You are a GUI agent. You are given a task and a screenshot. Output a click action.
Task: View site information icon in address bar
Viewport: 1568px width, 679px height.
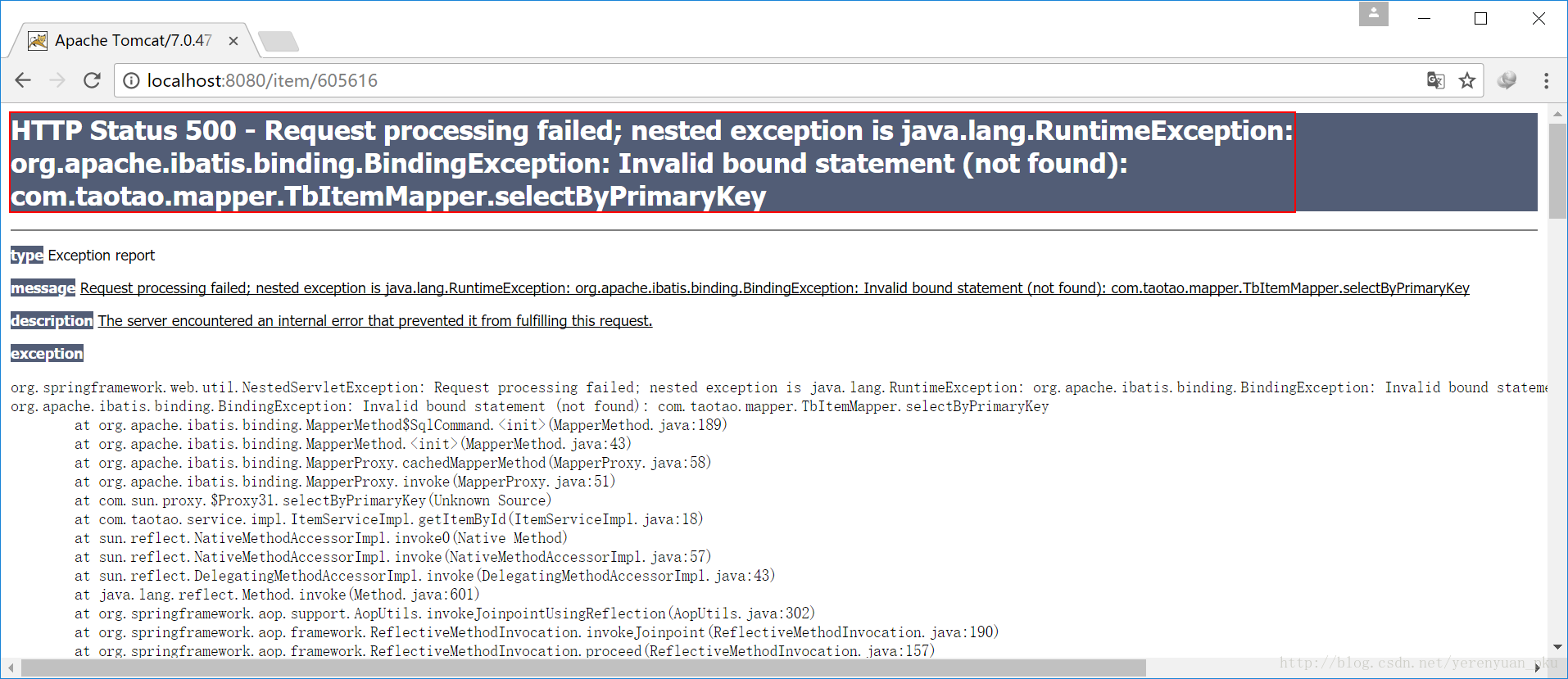[x=131, y=80]
